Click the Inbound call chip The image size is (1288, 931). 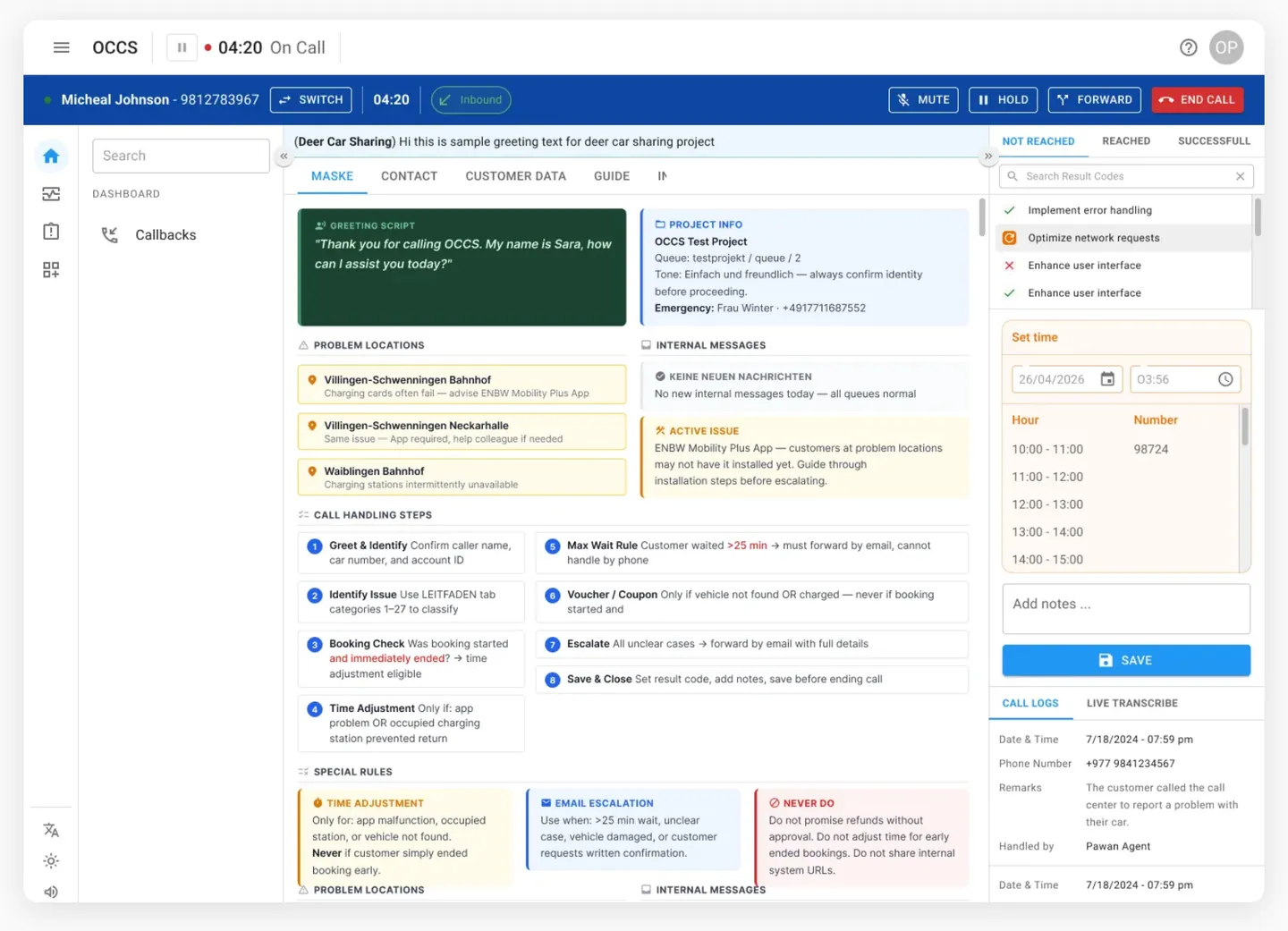coord(470,100)
